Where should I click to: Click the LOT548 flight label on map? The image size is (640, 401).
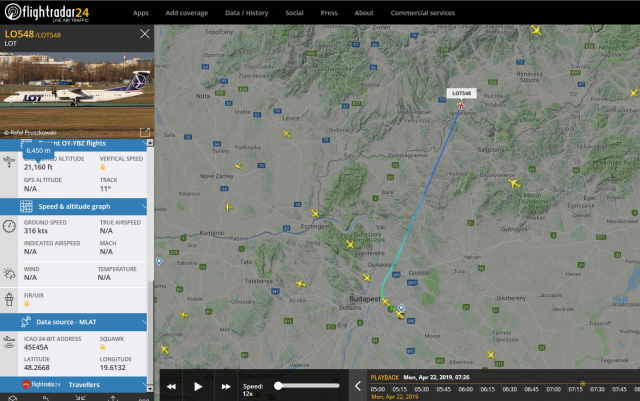pyautogui.click(x=461, y=93)
